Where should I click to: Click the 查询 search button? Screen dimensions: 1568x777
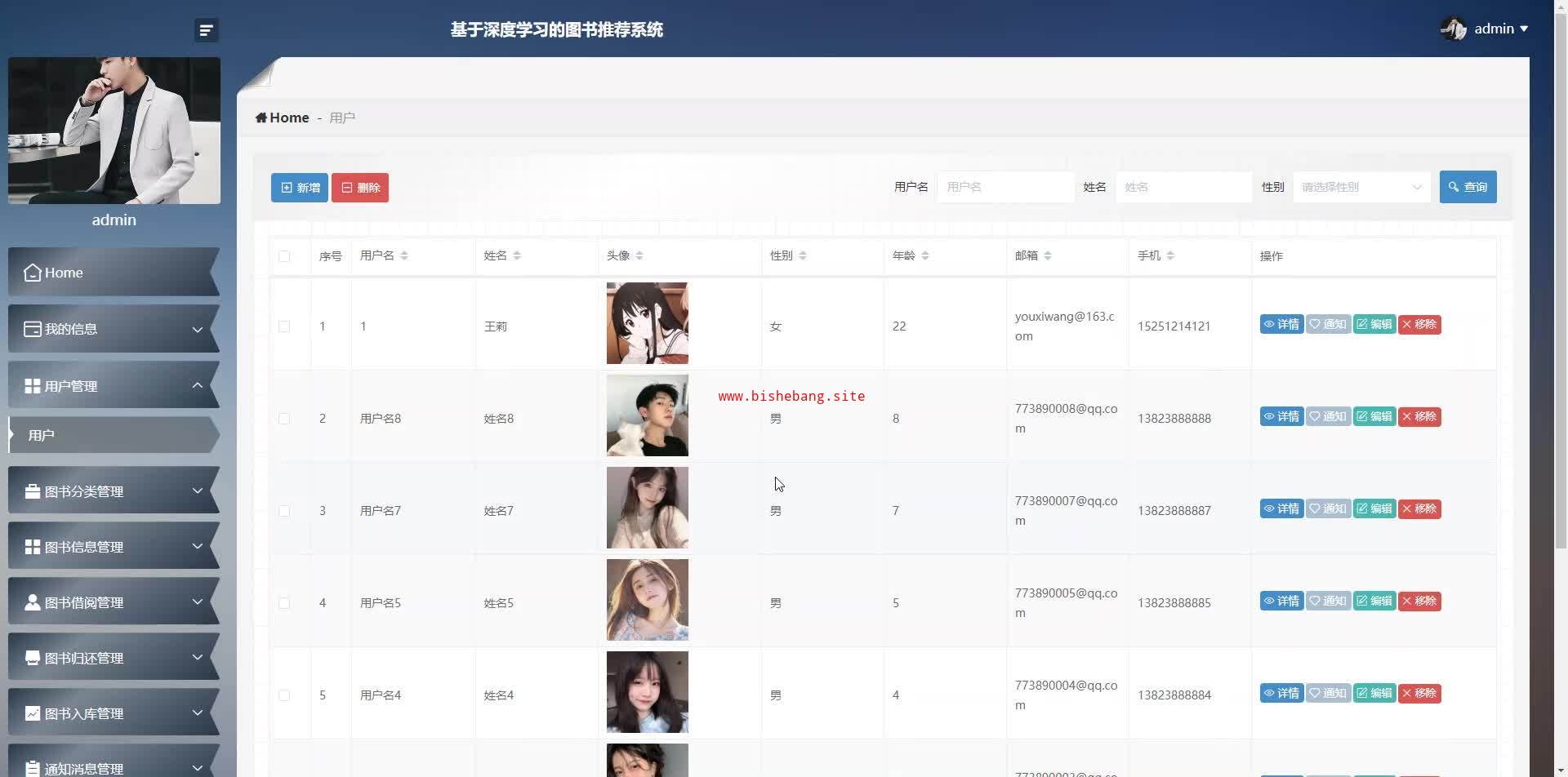[1468, 187]
